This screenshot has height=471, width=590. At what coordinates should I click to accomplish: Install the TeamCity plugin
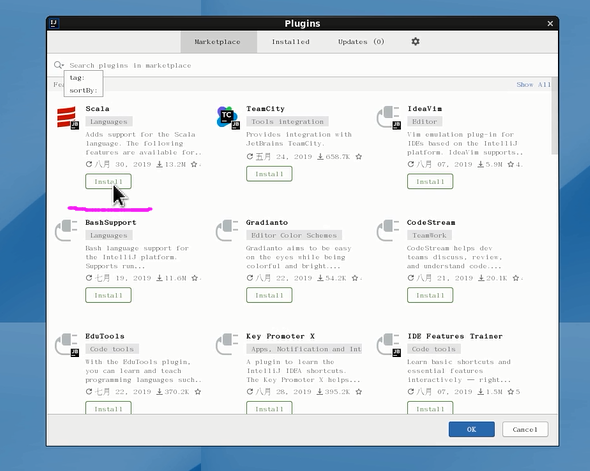tap(269, 174)
